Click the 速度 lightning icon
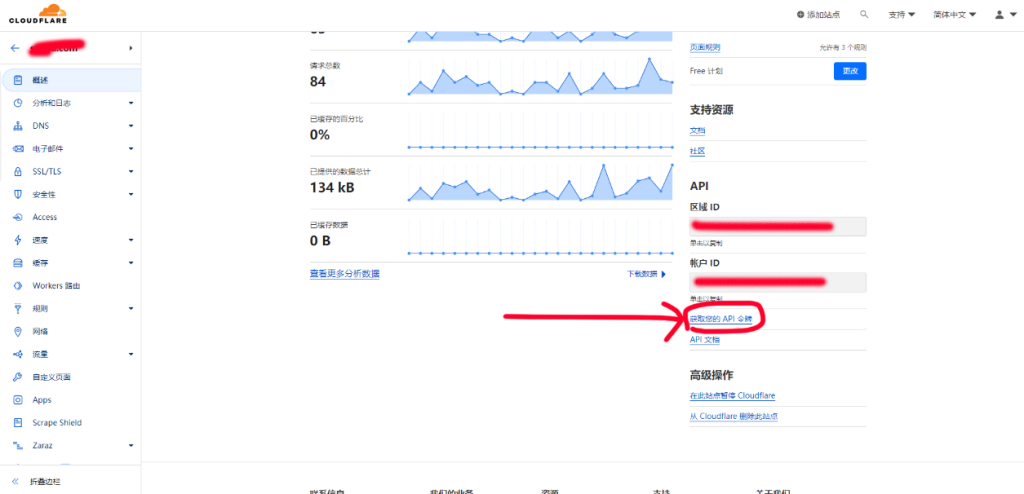 click(18, 240)
